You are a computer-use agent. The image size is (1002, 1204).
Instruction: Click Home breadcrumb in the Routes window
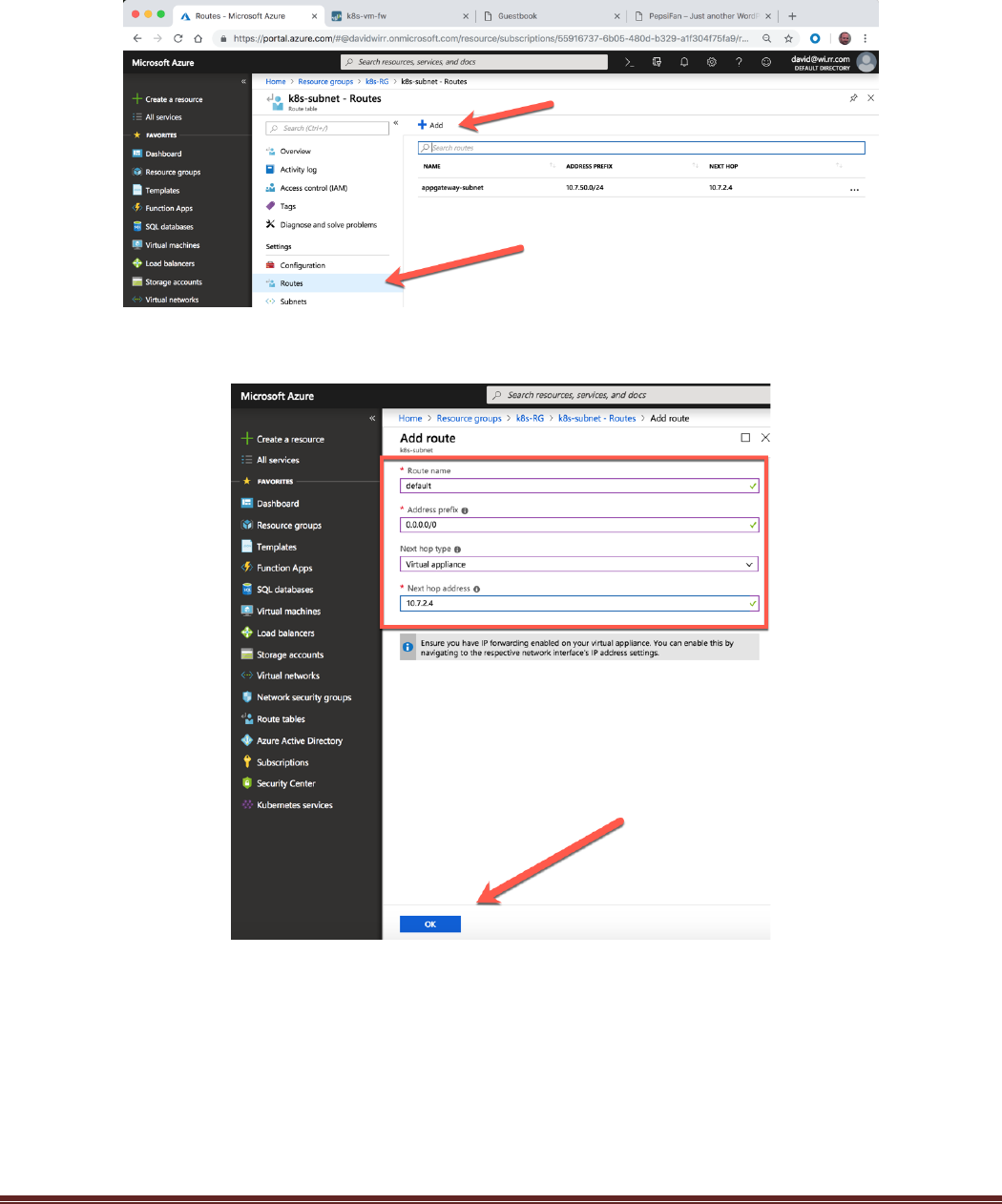(x=275, y=82)
